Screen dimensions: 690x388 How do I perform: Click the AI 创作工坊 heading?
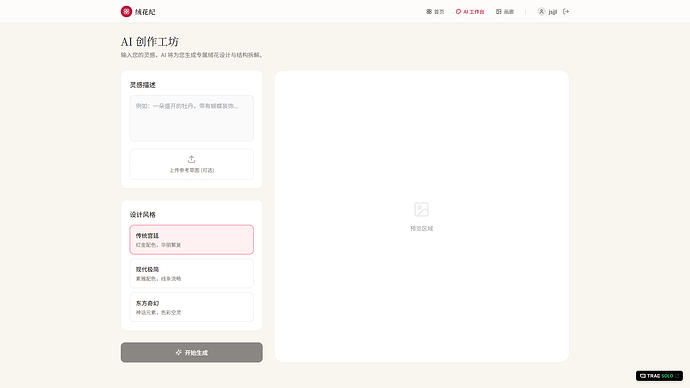[150, 42]
